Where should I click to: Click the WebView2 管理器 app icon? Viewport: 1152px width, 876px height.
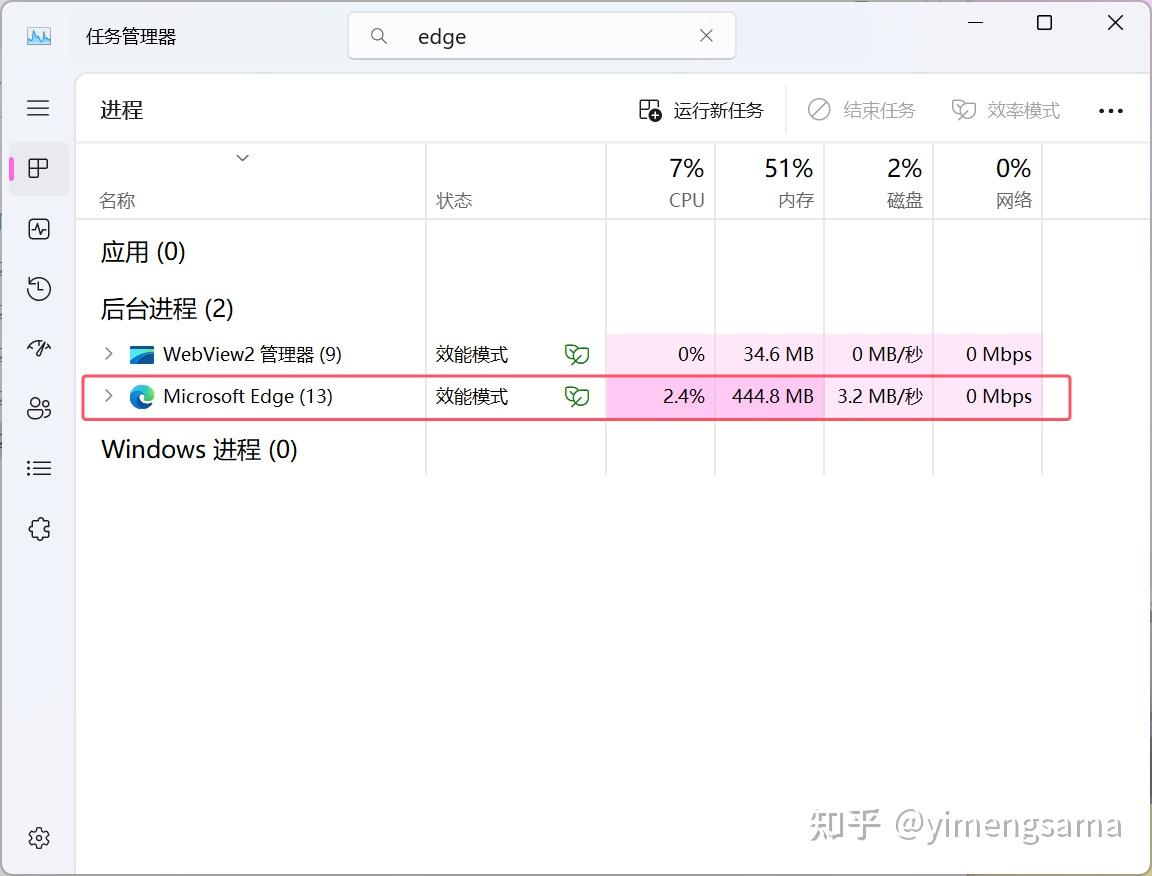click(x=142, y=354)
